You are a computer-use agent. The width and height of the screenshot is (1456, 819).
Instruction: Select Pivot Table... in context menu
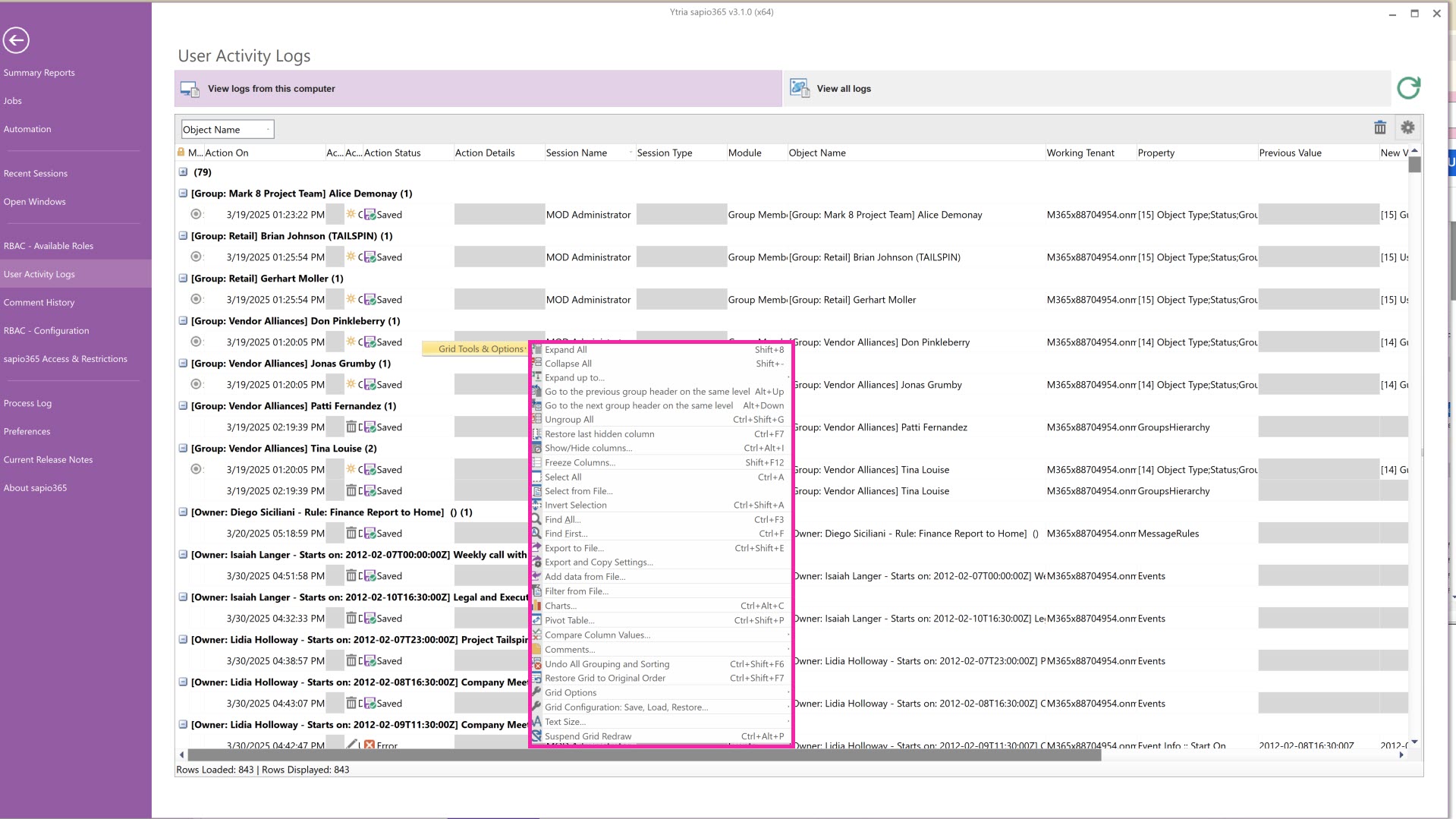click(x=569, y=620)
